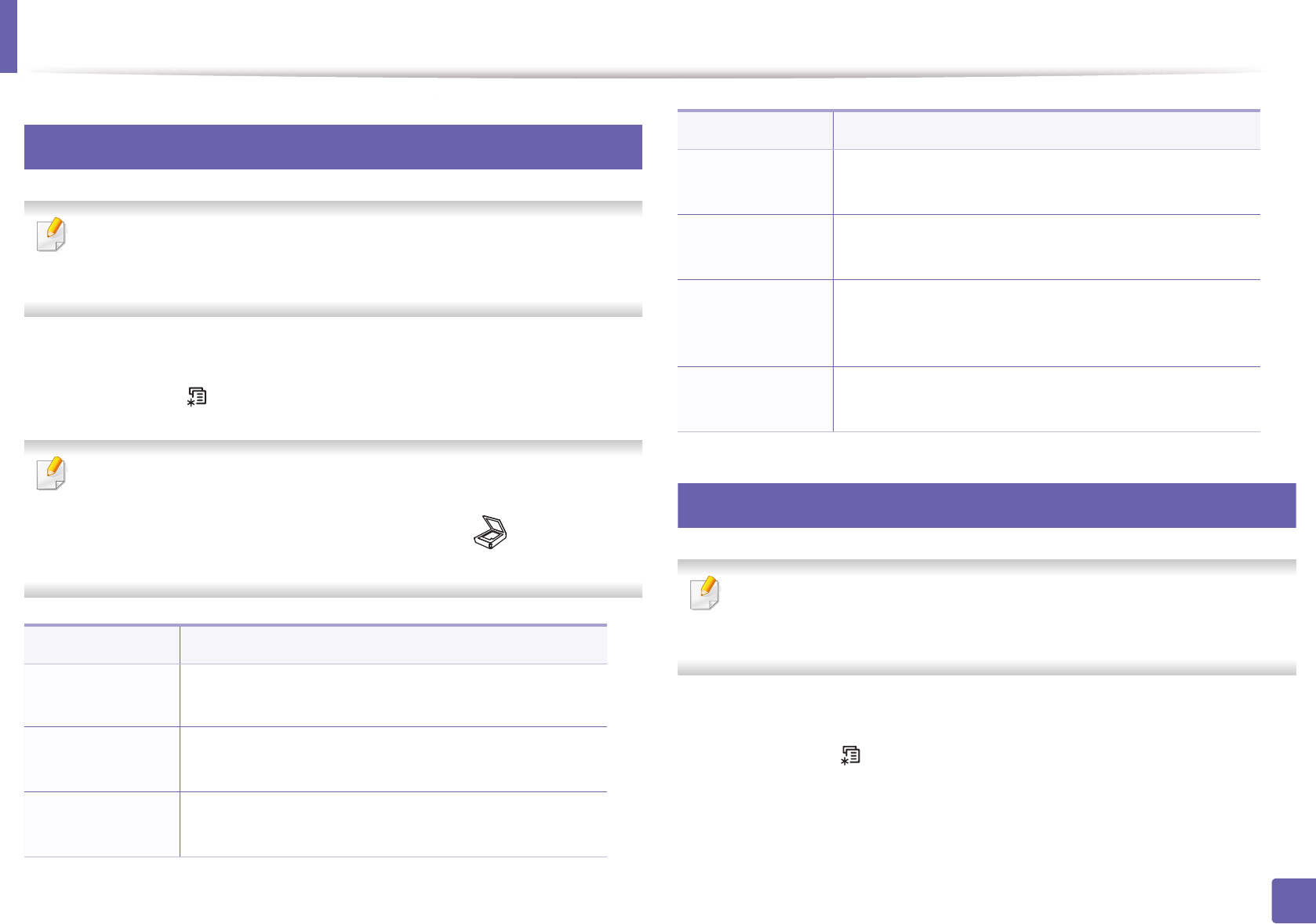The height and width of the screenshot is (924, 1316).
Task: Click the menu button icon in the right column
Action: (851, 755)
